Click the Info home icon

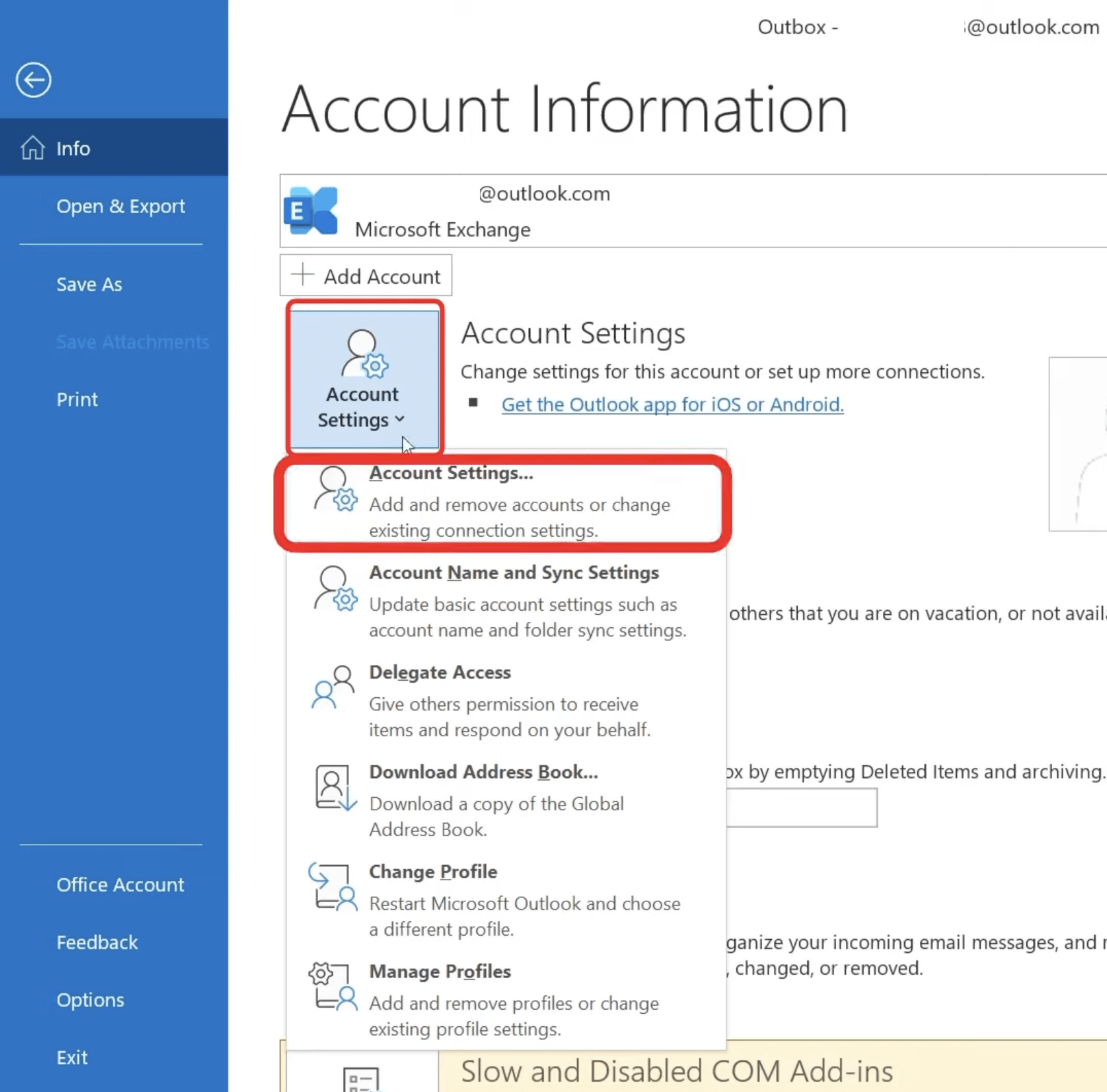click(32, 147)
